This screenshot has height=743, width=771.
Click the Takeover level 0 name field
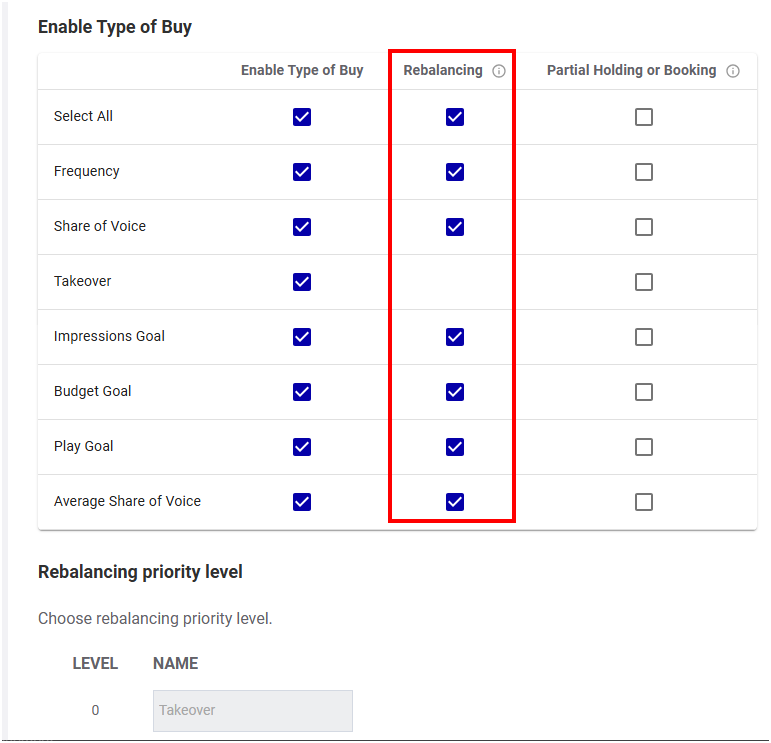click(x=252, y=710)
